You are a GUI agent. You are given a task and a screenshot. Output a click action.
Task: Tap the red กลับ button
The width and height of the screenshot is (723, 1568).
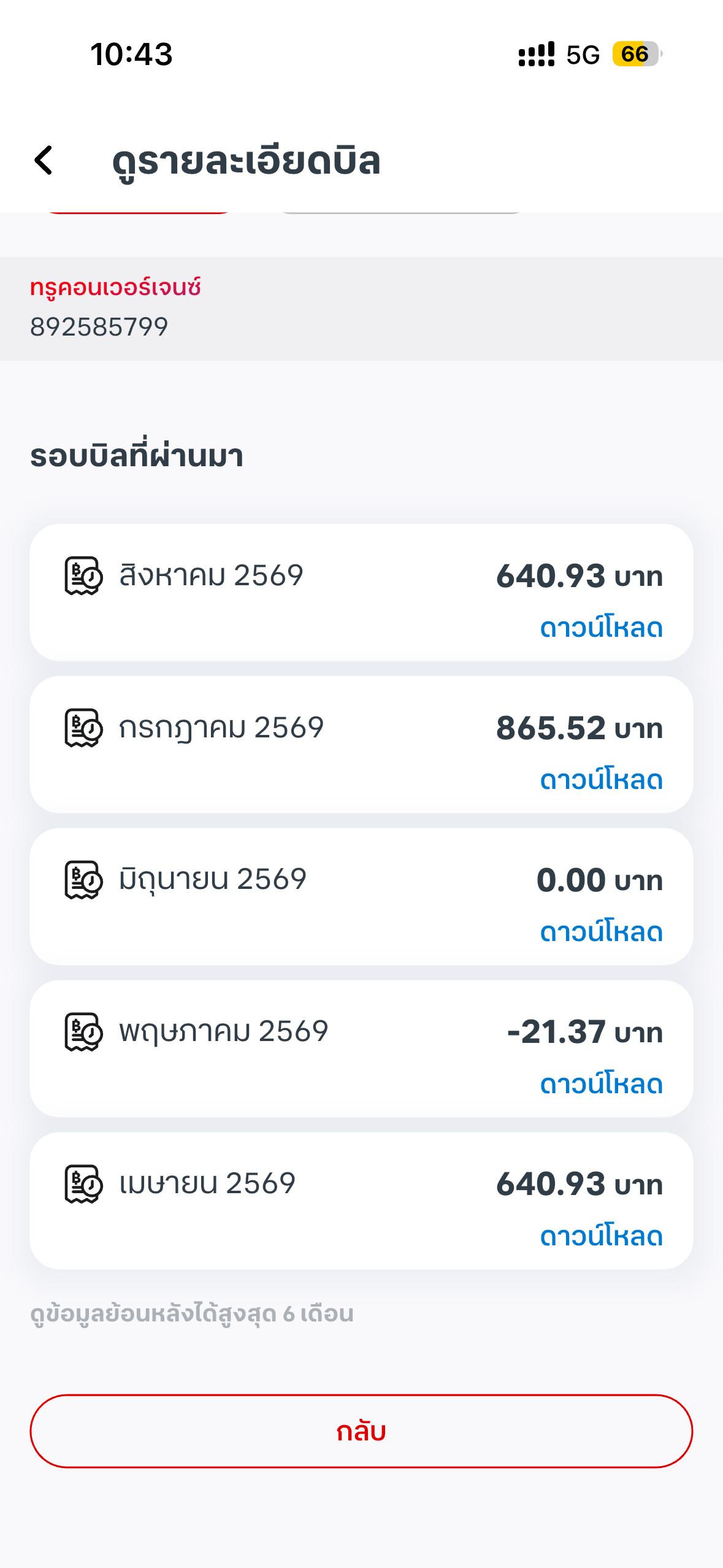pyautogui.click(x=361, y=1431)
